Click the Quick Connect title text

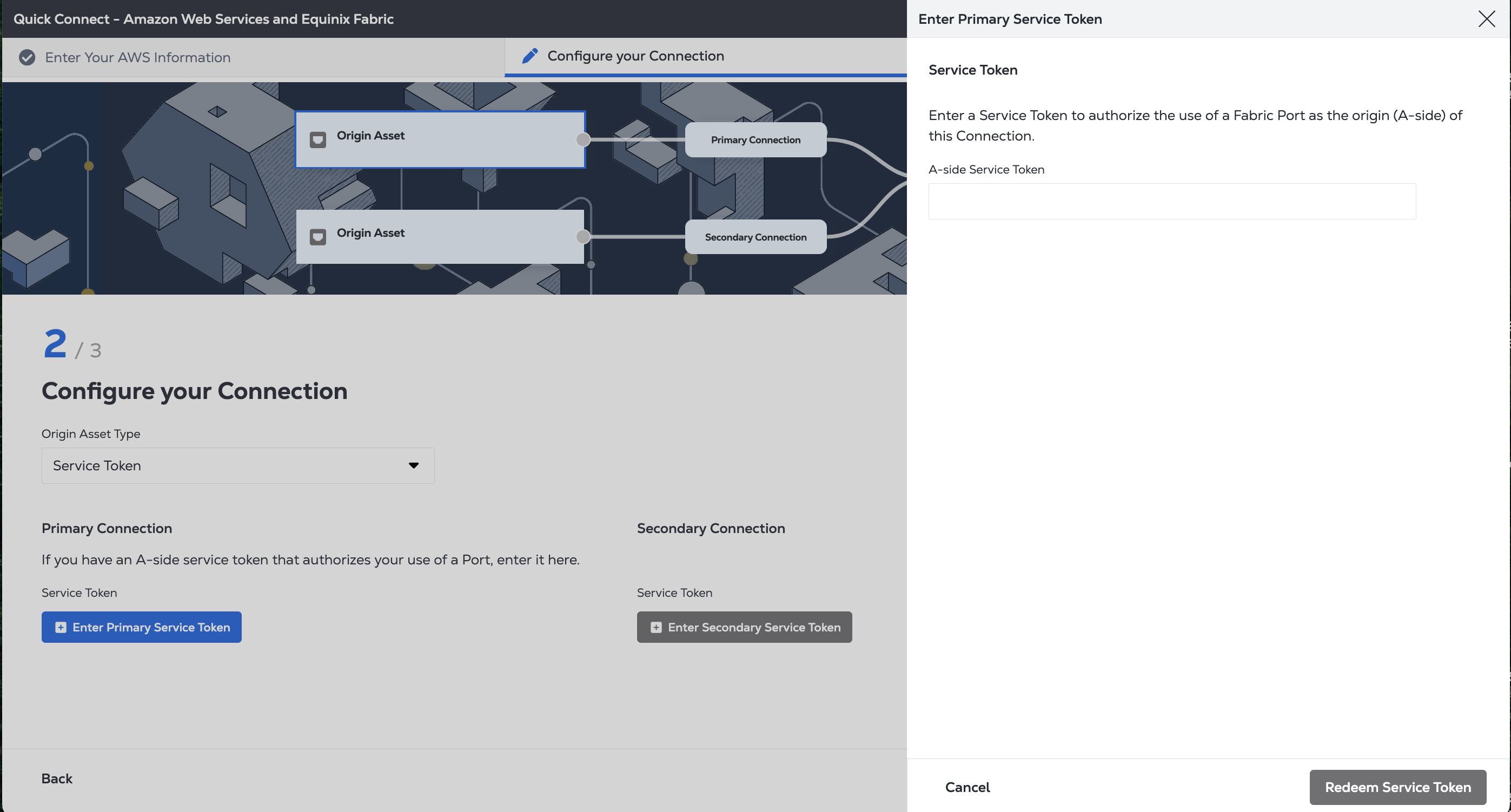pos(203,19)
